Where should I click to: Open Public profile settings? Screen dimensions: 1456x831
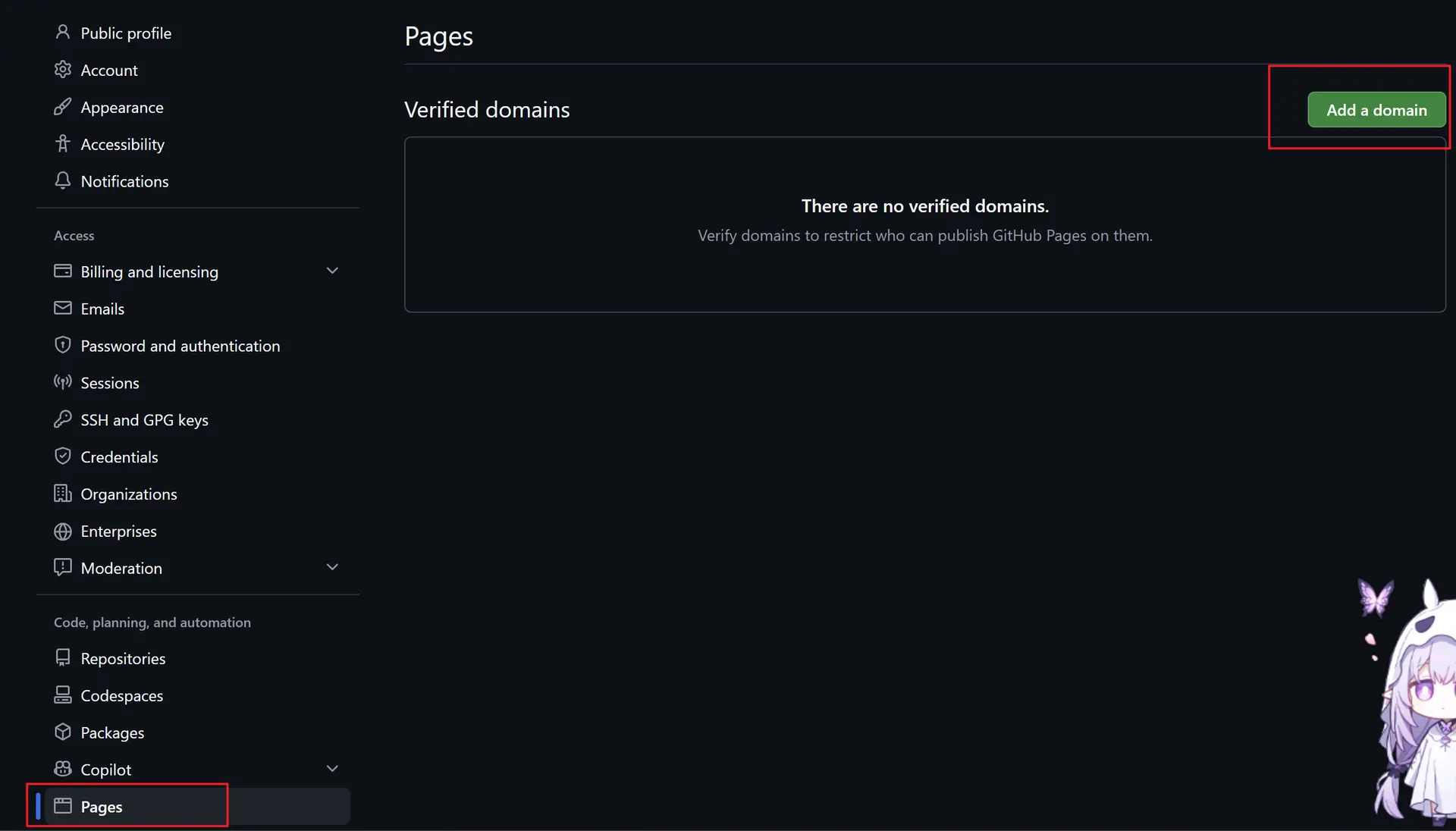coord(198,33)
